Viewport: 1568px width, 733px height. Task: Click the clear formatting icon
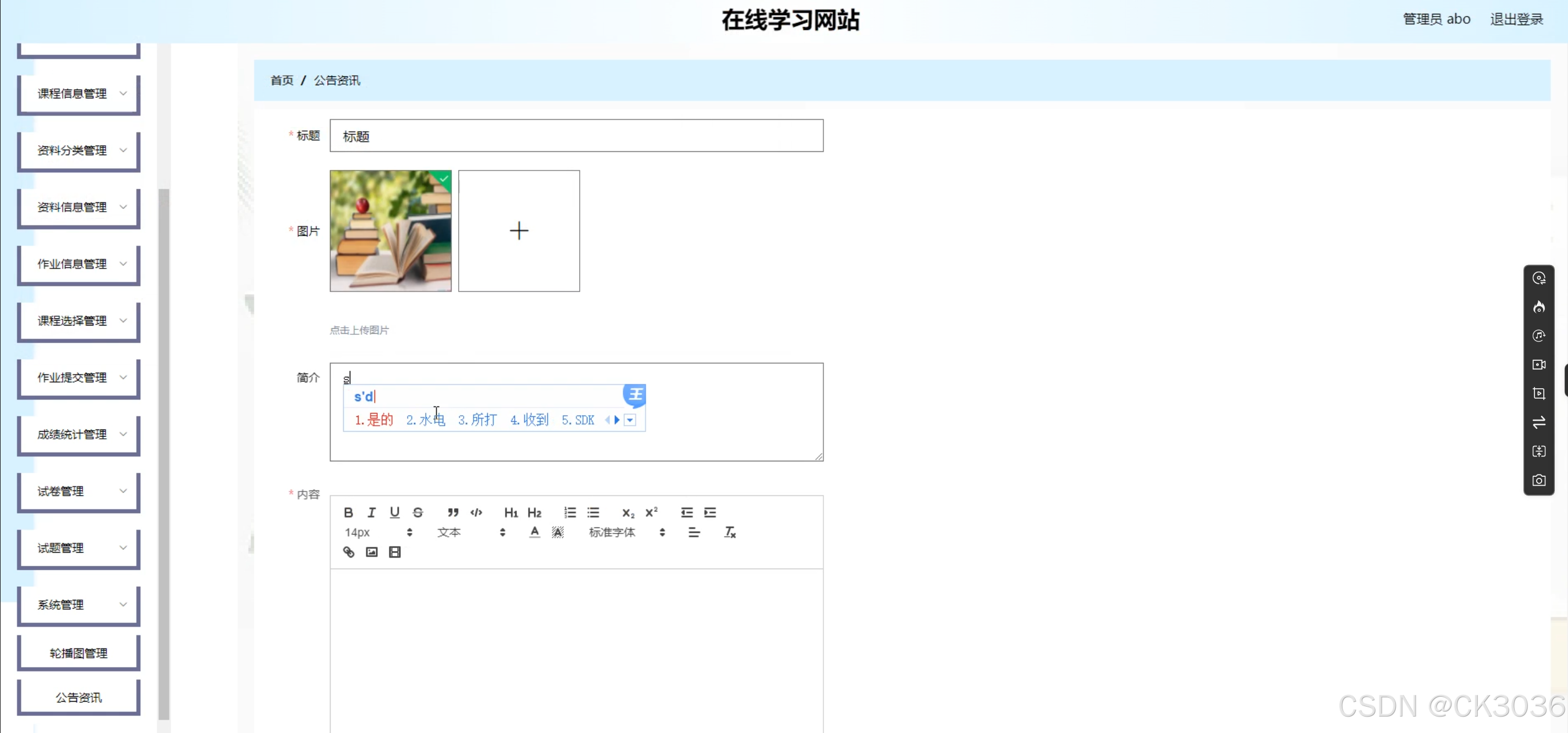730,533
